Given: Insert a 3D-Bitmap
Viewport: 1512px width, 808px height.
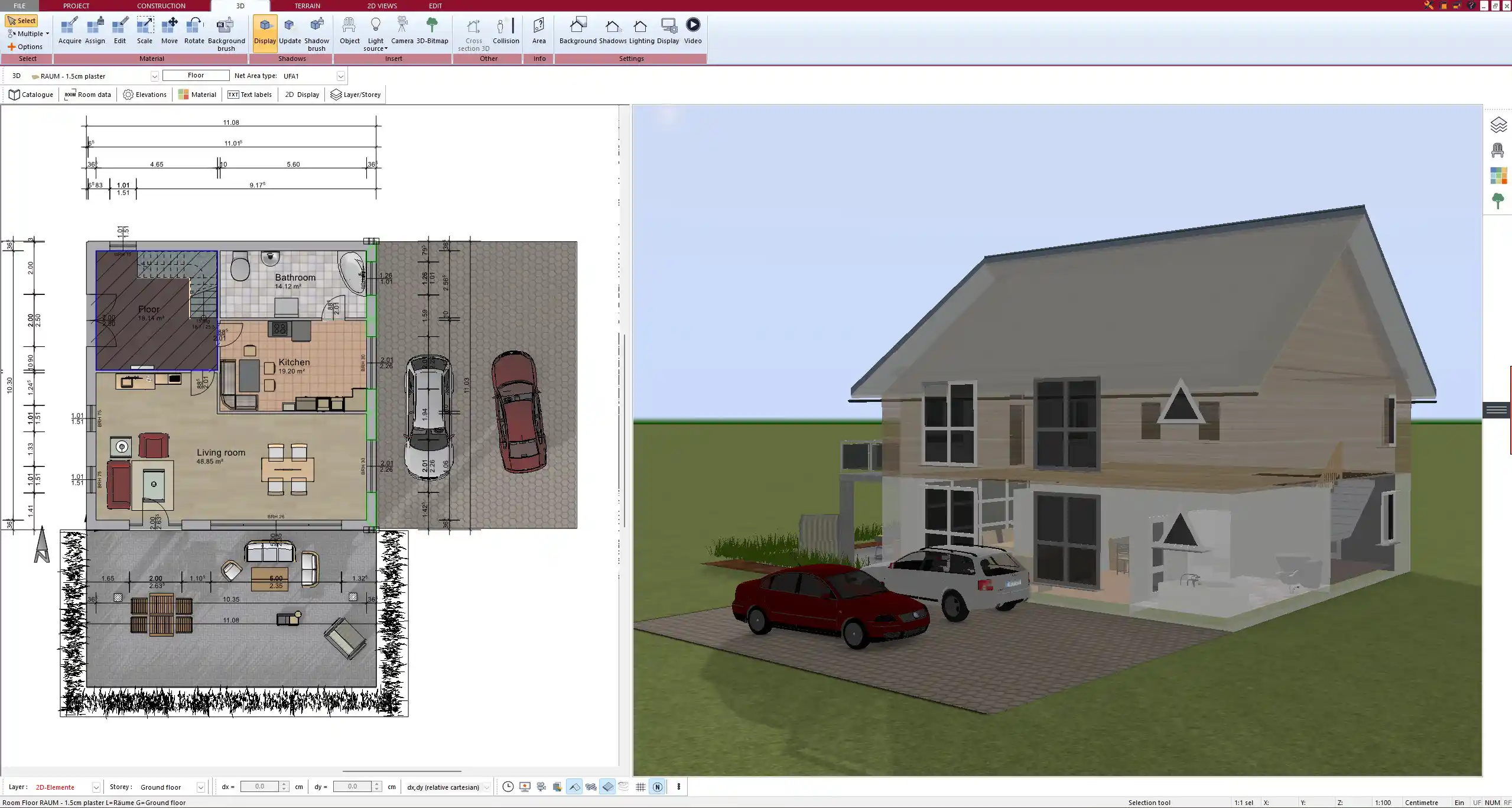Looking at the screenshot, I should click(433, 30).
